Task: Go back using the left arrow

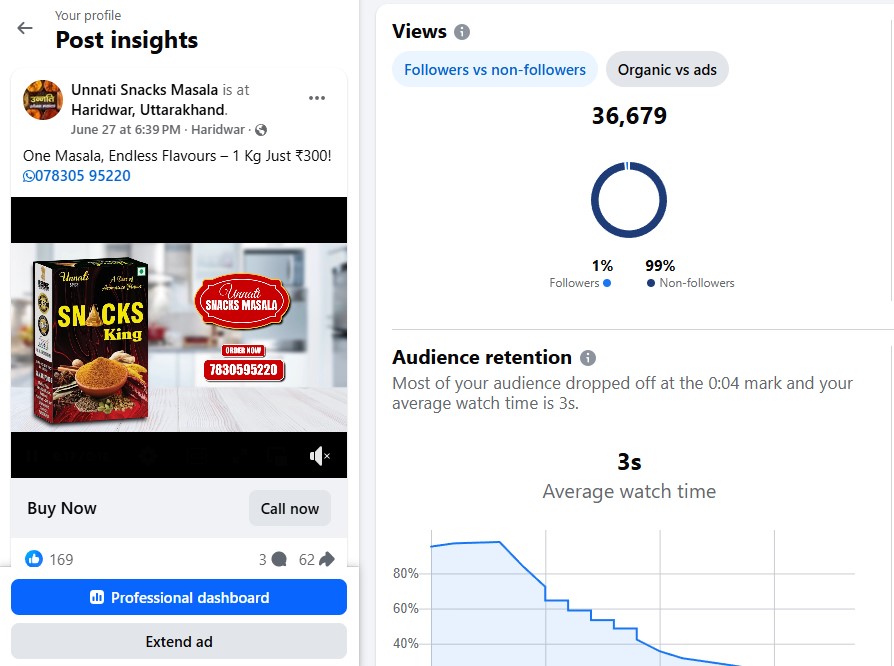Action: point(25,28)
